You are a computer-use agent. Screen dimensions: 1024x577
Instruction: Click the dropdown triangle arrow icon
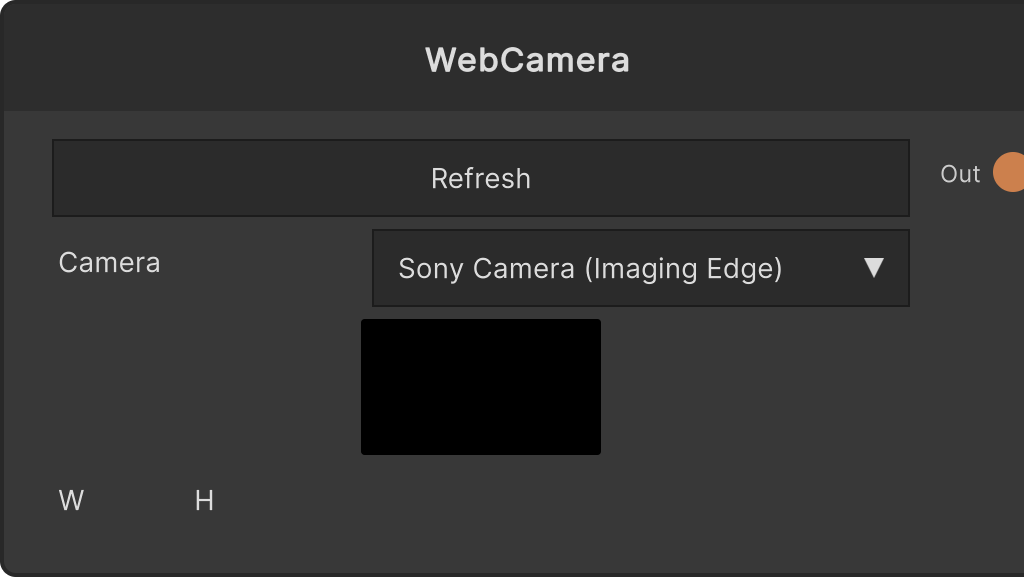[x=873, y=268]
